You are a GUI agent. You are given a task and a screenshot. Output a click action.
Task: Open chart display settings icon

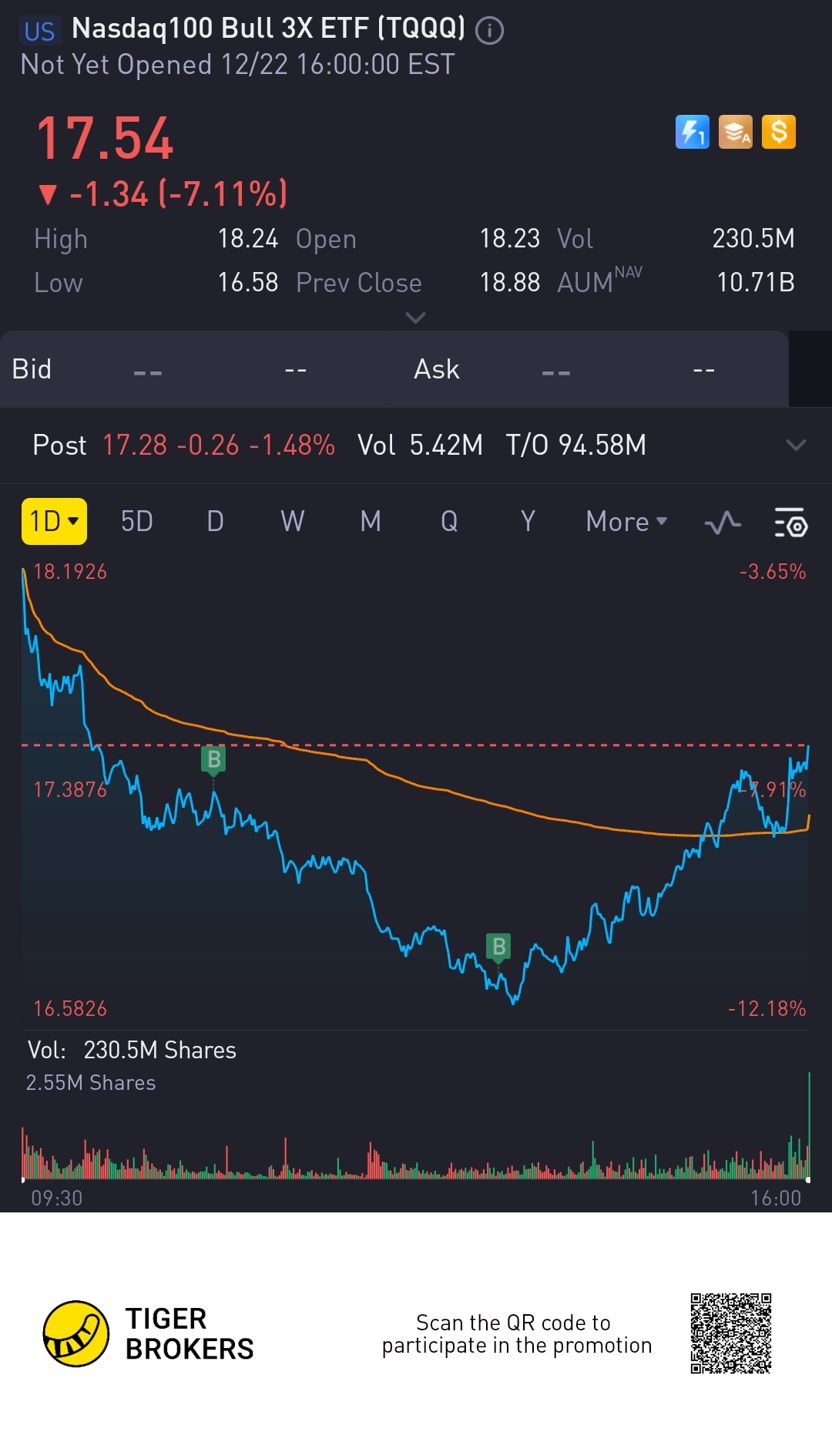point(790,523)
